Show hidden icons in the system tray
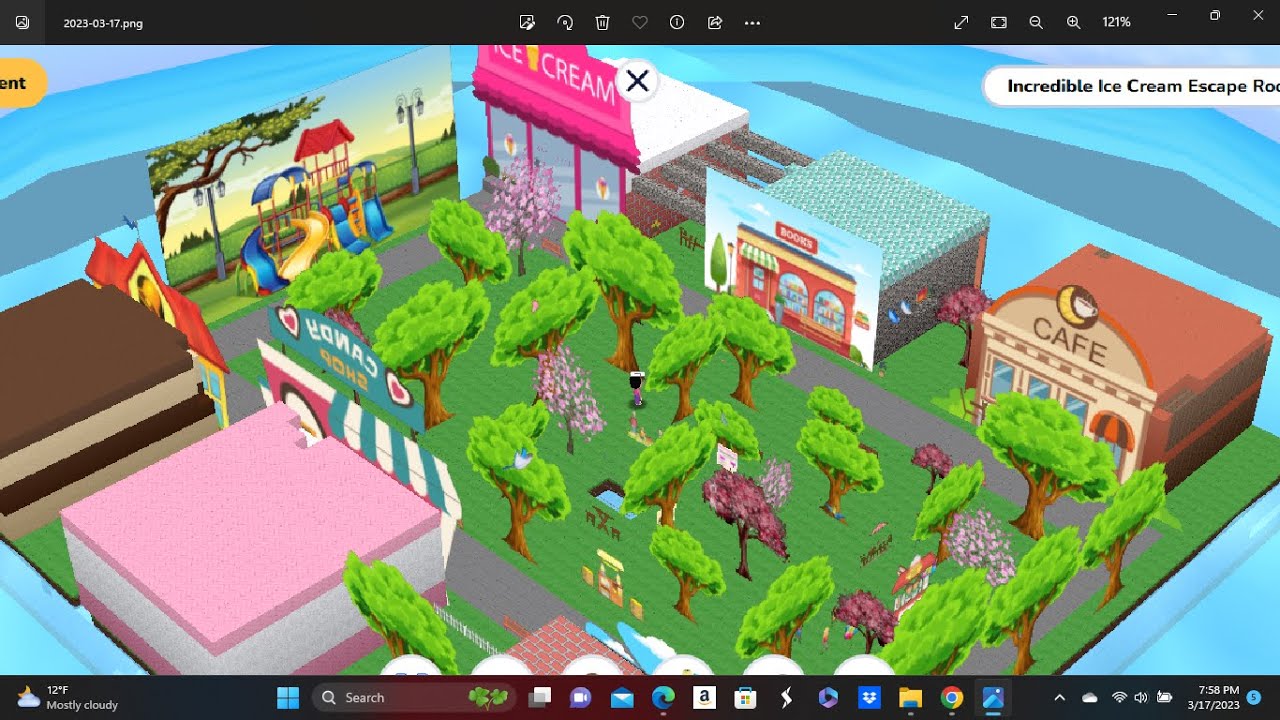Image resolution: width=1280 pixels, height=720 pixels. pyautogui.click(x=1060, y=697)
